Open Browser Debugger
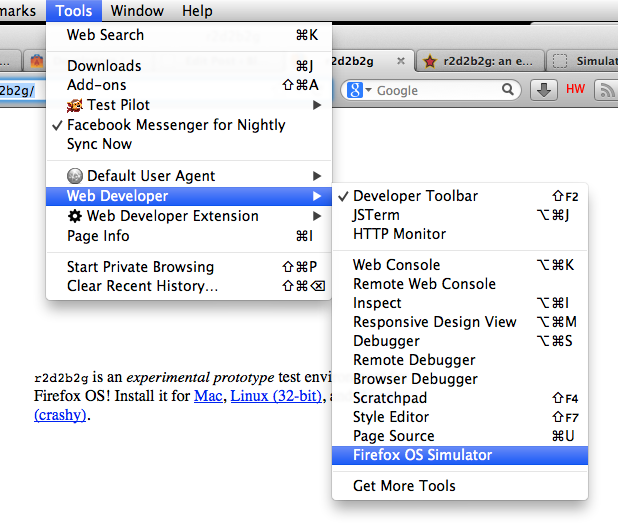 [460, 379]
